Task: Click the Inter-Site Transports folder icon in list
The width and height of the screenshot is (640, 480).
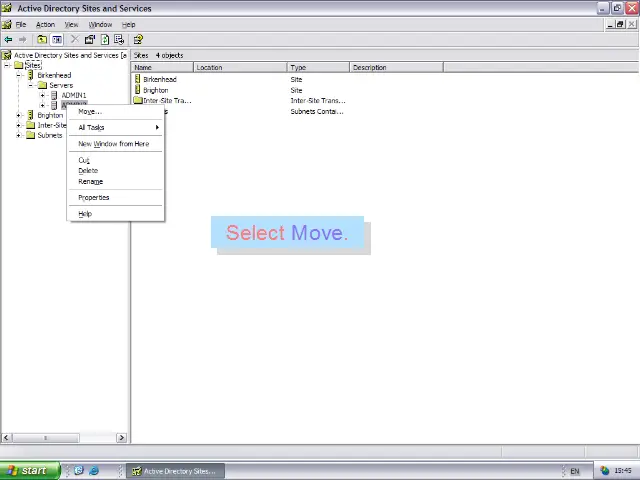Action: [x=138, y=100]
